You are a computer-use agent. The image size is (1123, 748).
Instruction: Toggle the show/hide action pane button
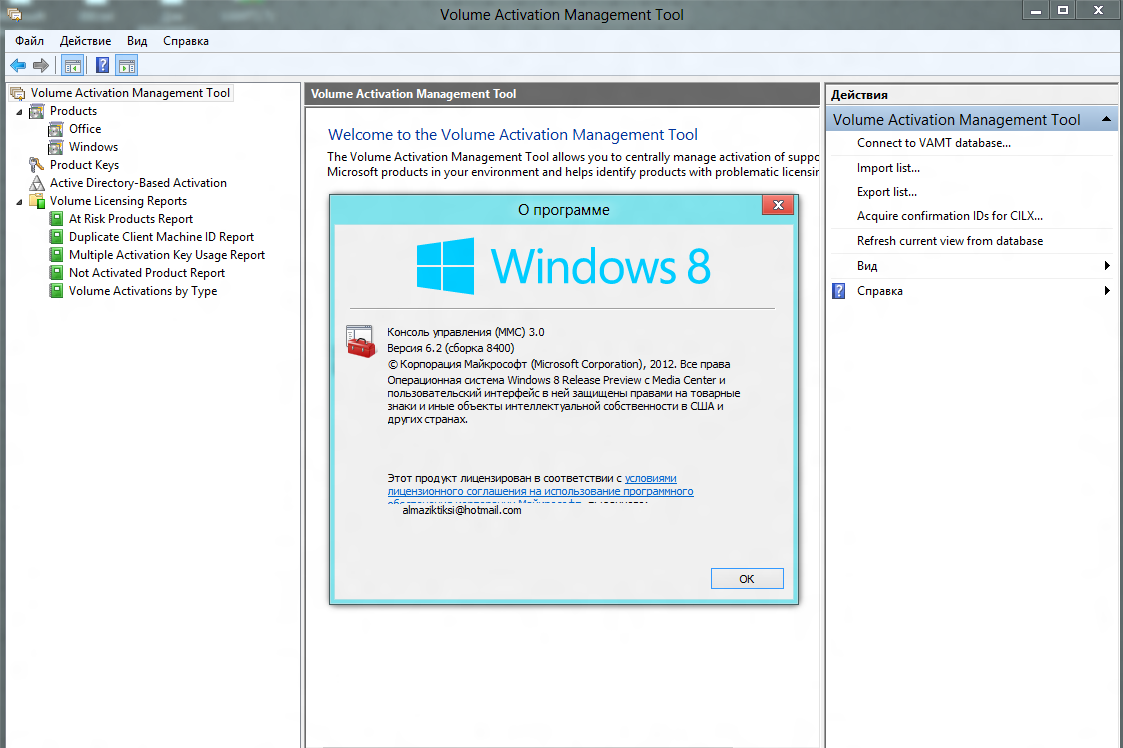pos(126,66)
